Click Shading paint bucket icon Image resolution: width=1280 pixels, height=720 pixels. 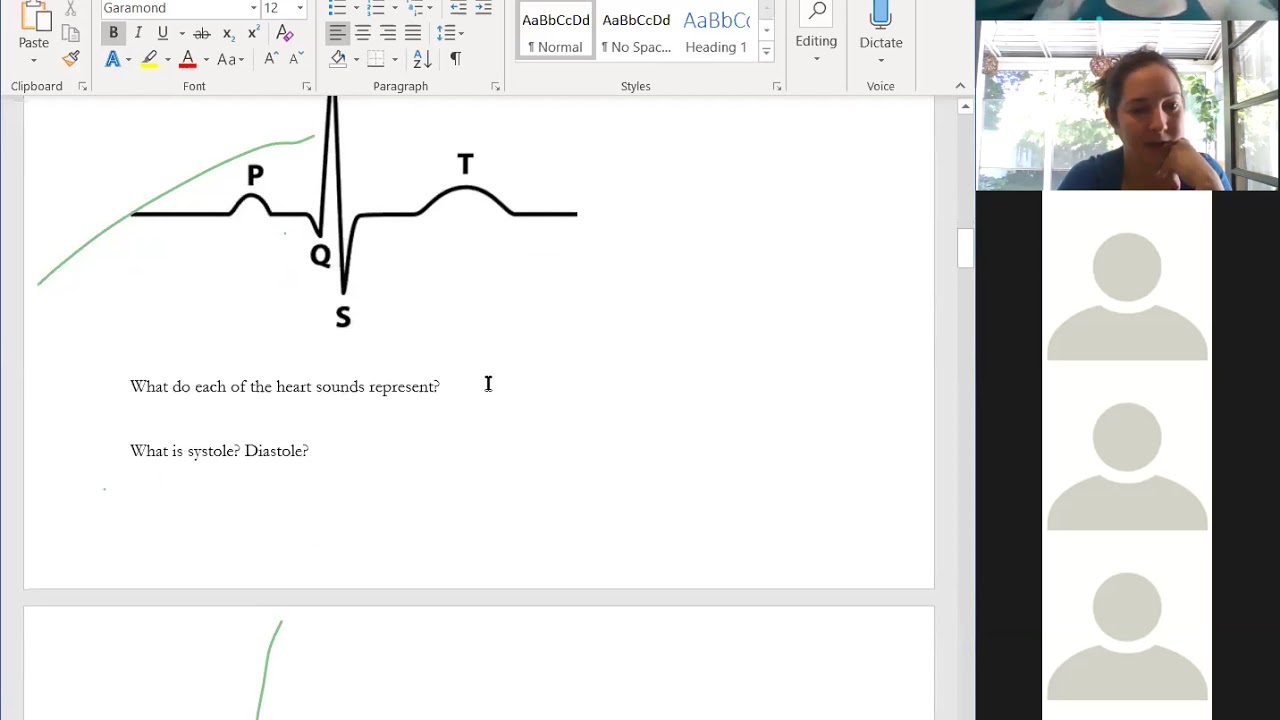[x=338, y=59]
